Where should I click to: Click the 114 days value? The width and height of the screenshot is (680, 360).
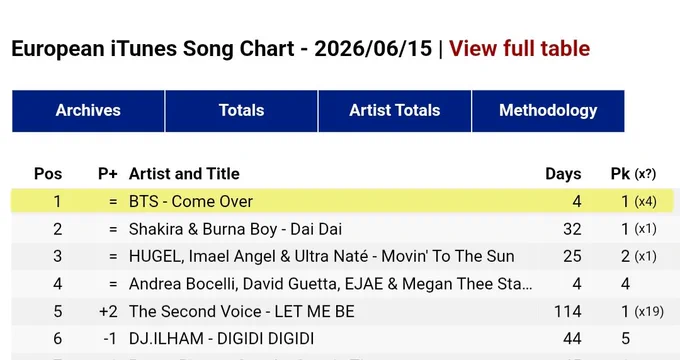pos(568,311)
